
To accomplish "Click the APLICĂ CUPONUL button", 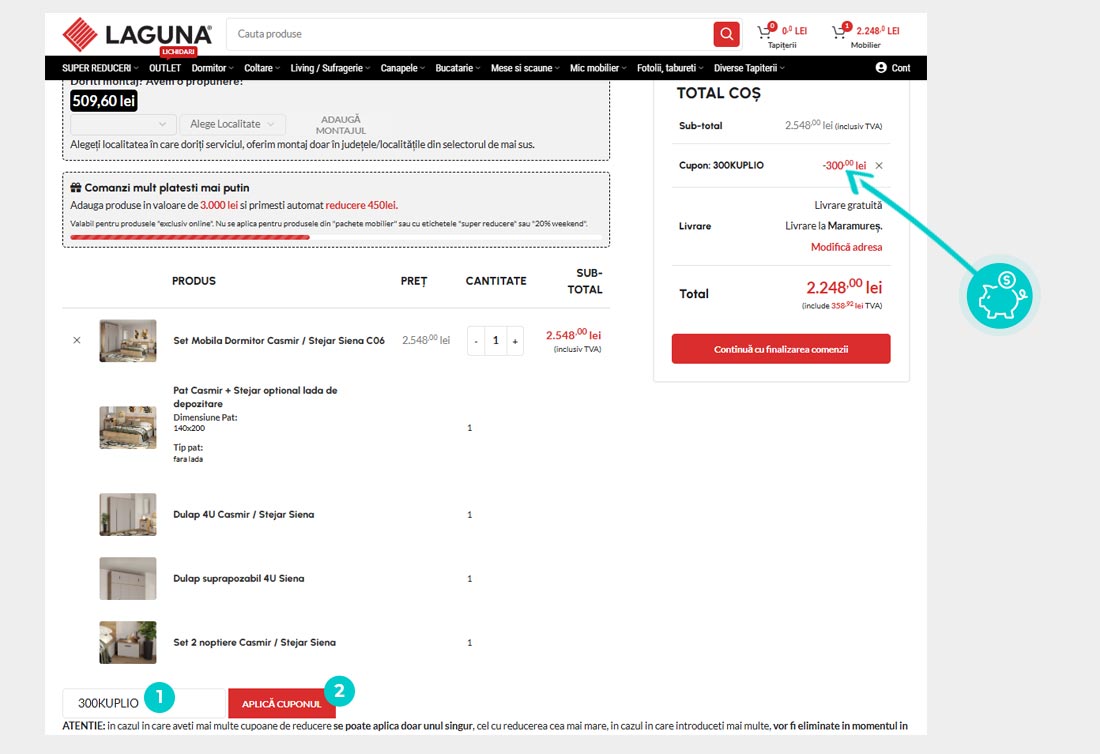I will (x=281, y=703).
